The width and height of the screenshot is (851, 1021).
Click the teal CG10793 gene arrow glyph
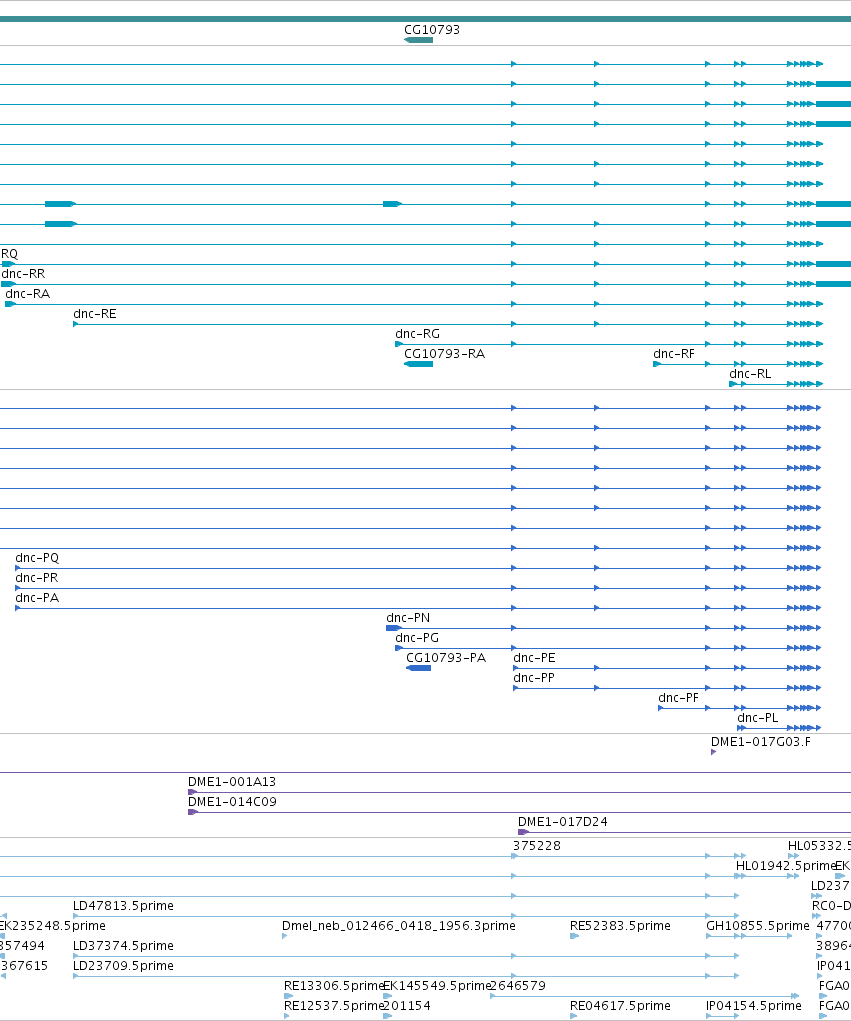[418, 40]
